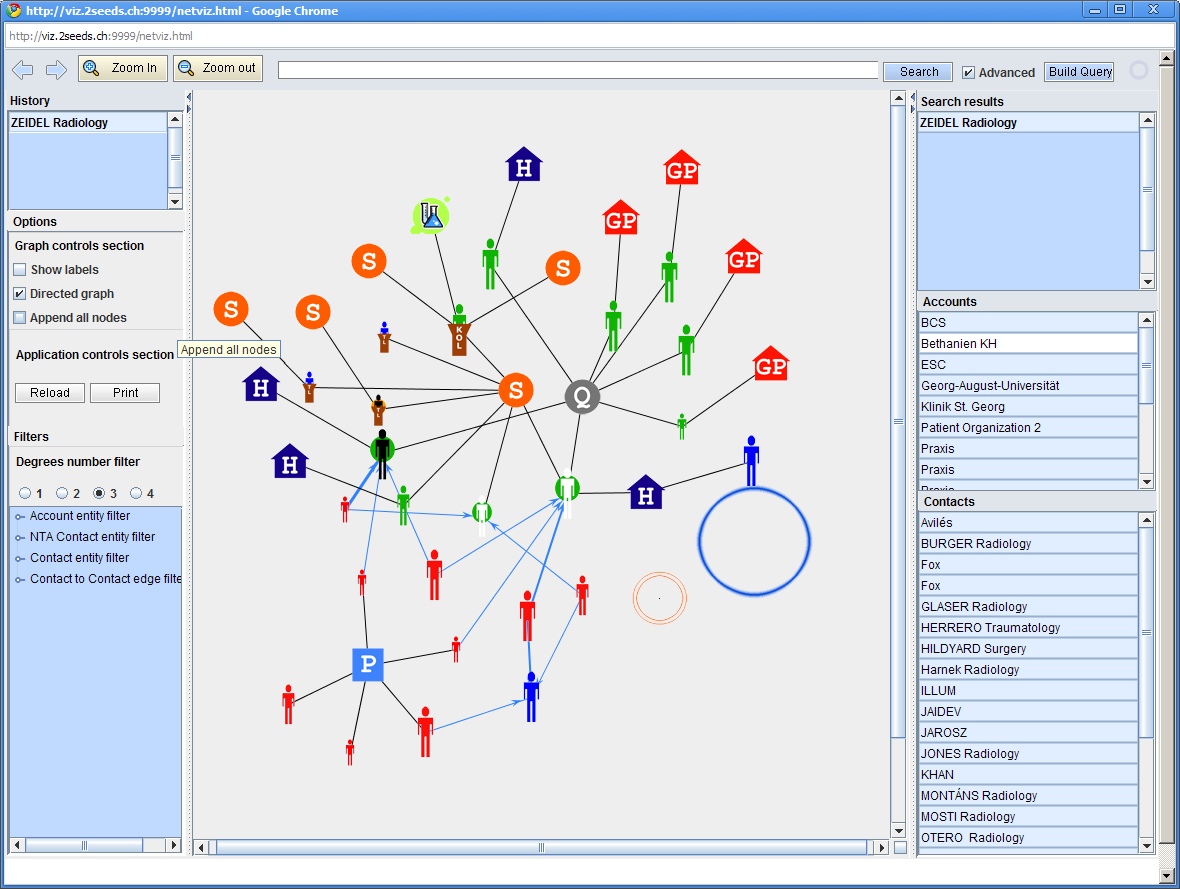Click the Contacts list scroll down arrow
Screen dimensions: 1180x889
tap(1146, 846)
